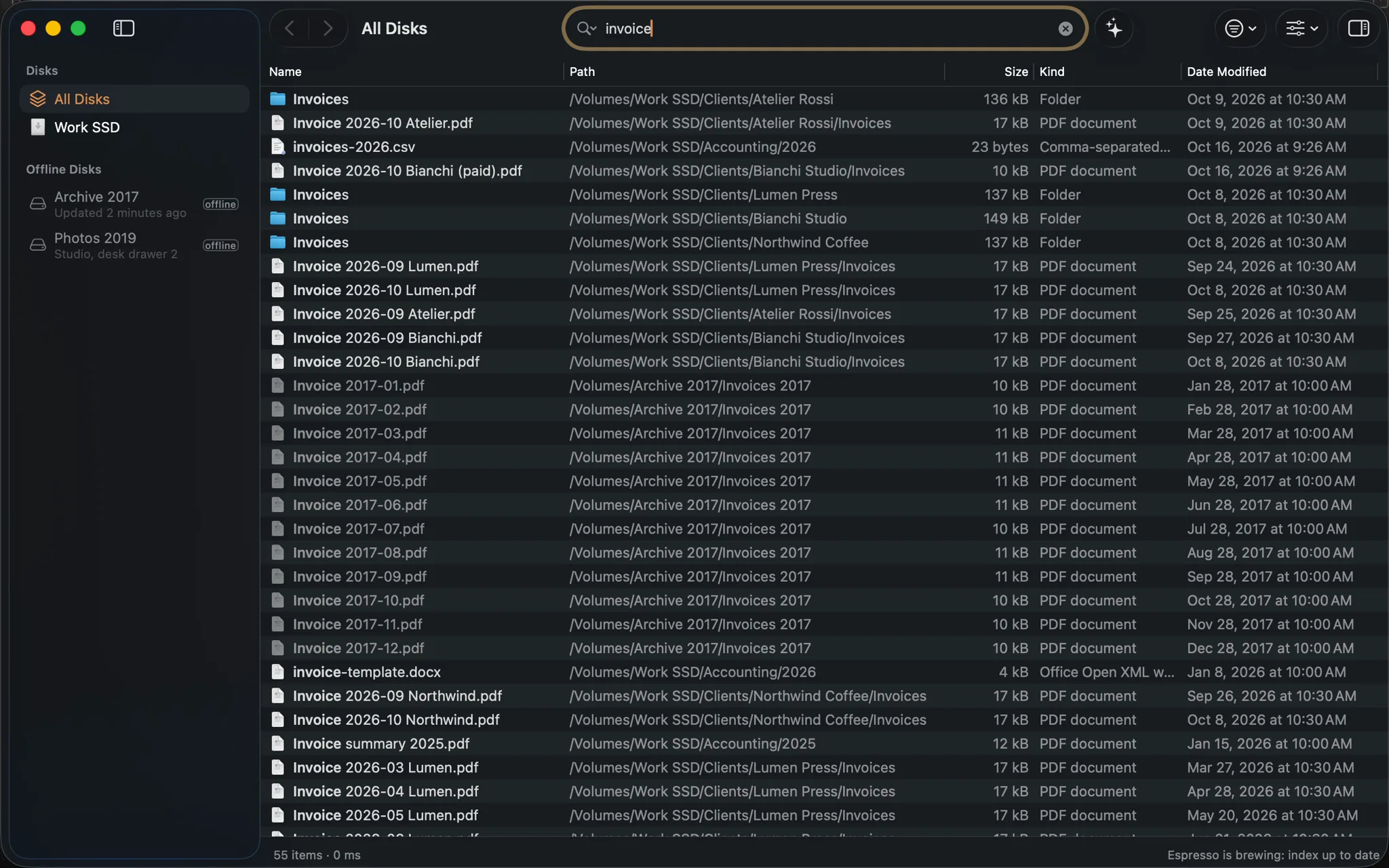Click the 23 bytes size cell
1389x868 pixels.
tap(1000, 146)
